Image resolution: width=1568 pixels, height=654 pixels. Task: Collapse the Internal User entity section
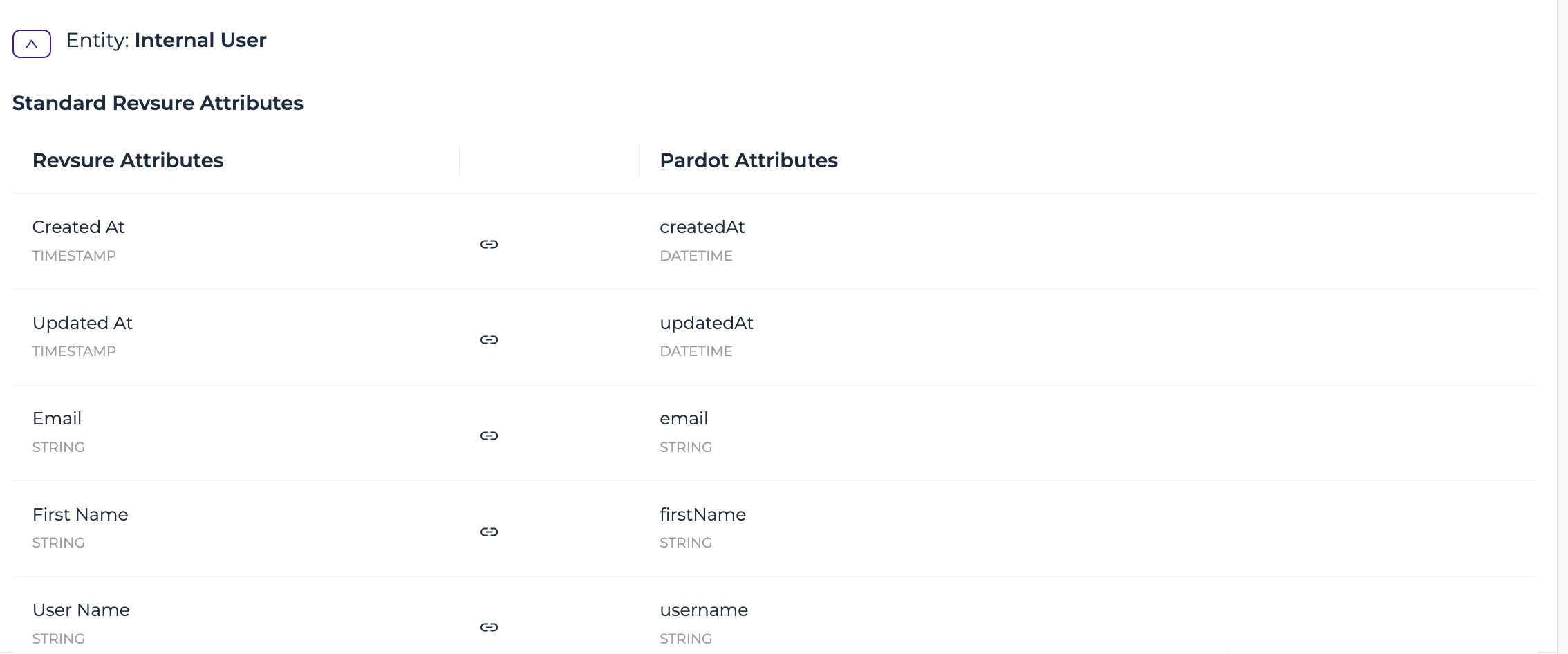tap(32, 44)
